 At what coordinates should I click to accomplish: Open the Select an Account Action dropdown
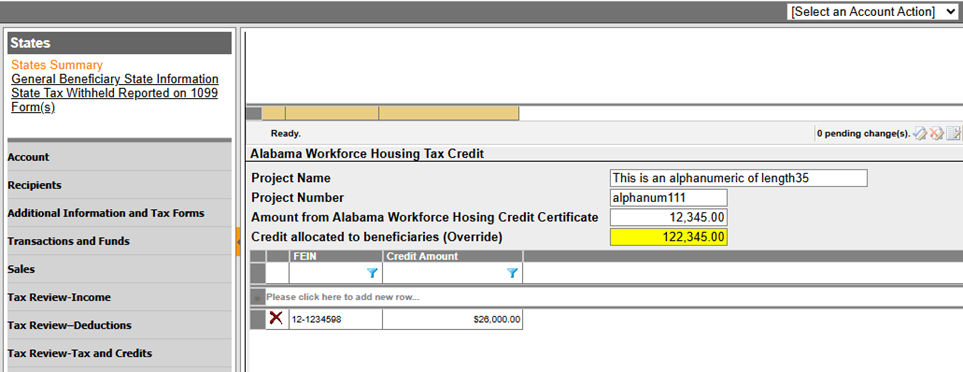tap(872, 12)
